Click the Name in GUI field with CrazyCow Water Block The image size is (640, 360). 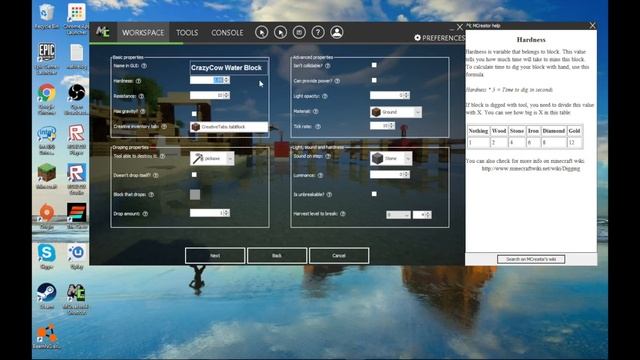(229, 68)
